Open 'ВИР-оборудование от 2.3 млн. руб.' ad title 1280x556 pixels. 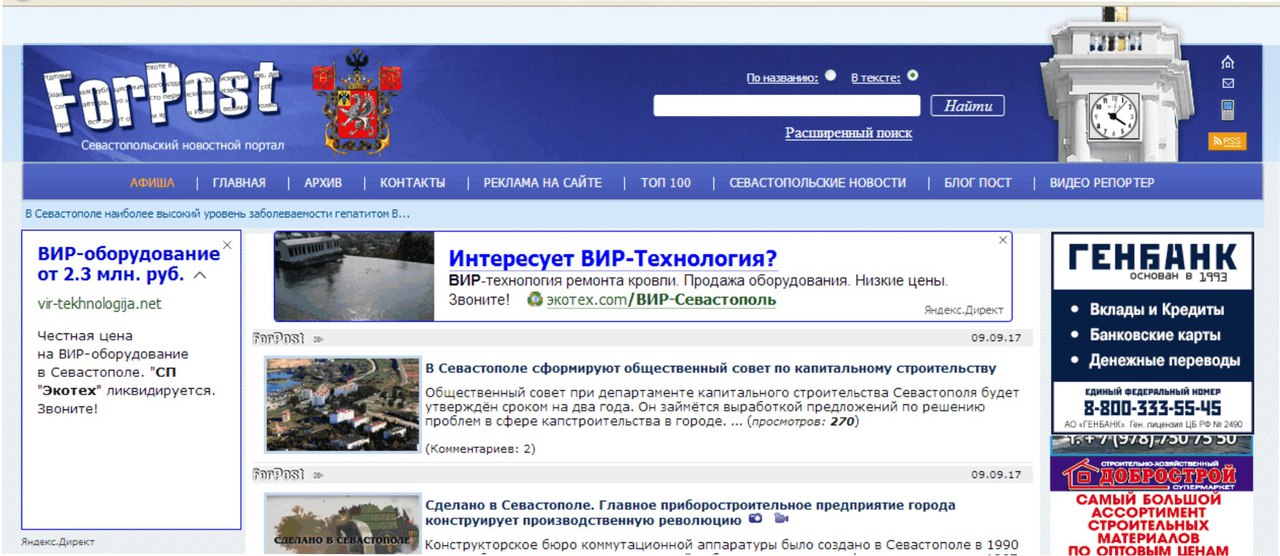tap(129, 264)
